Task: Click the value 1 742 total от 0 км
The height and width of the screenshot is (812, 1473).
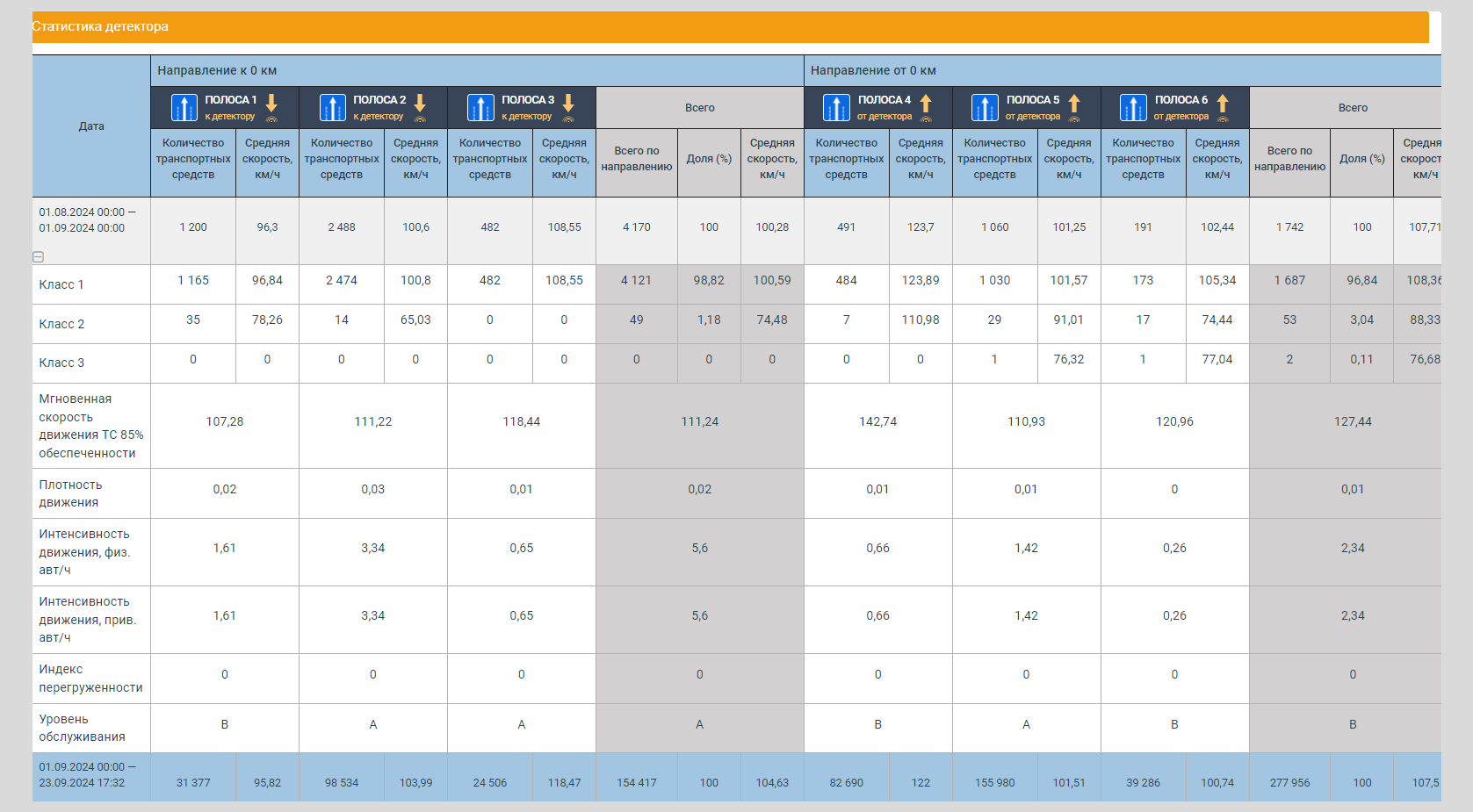Action: pos(1289,227)
